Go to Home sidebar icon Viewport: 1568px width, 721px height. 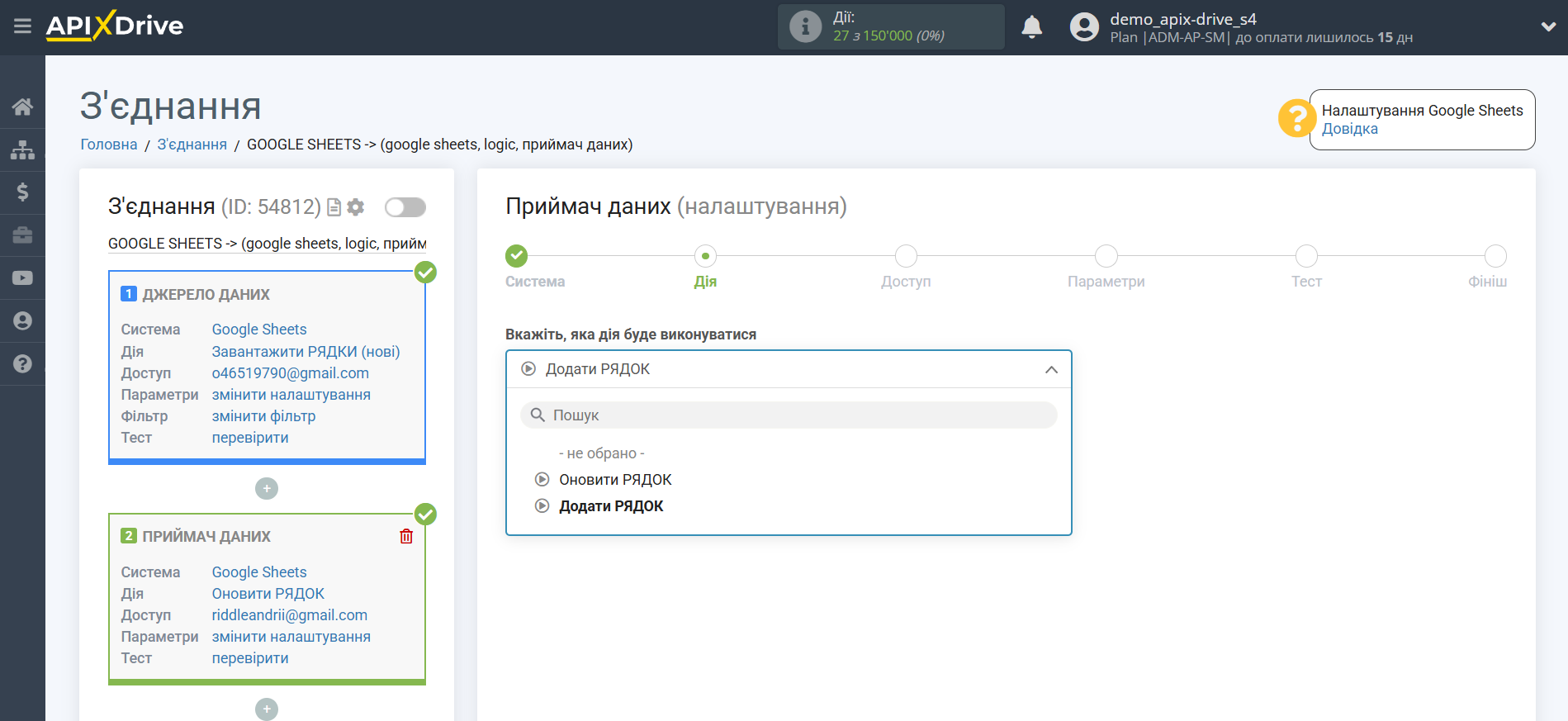[22, 107]
